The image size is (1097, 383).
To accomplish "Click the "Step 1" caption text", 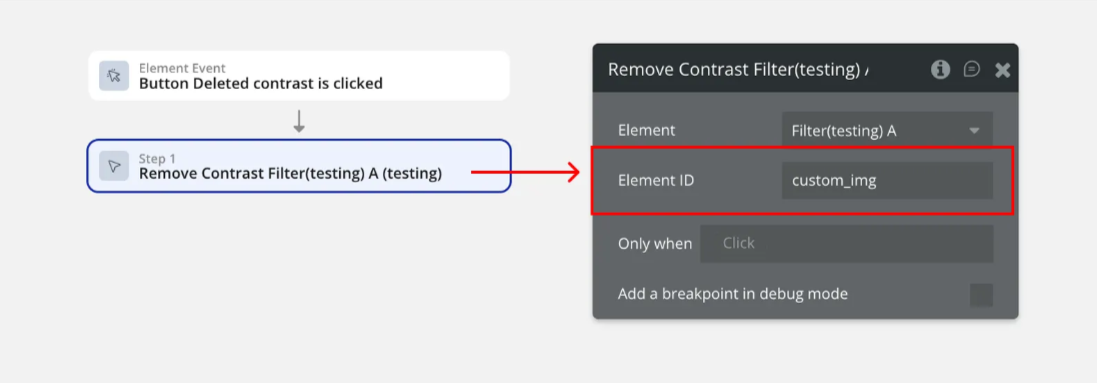I will [x=157, y=159].
